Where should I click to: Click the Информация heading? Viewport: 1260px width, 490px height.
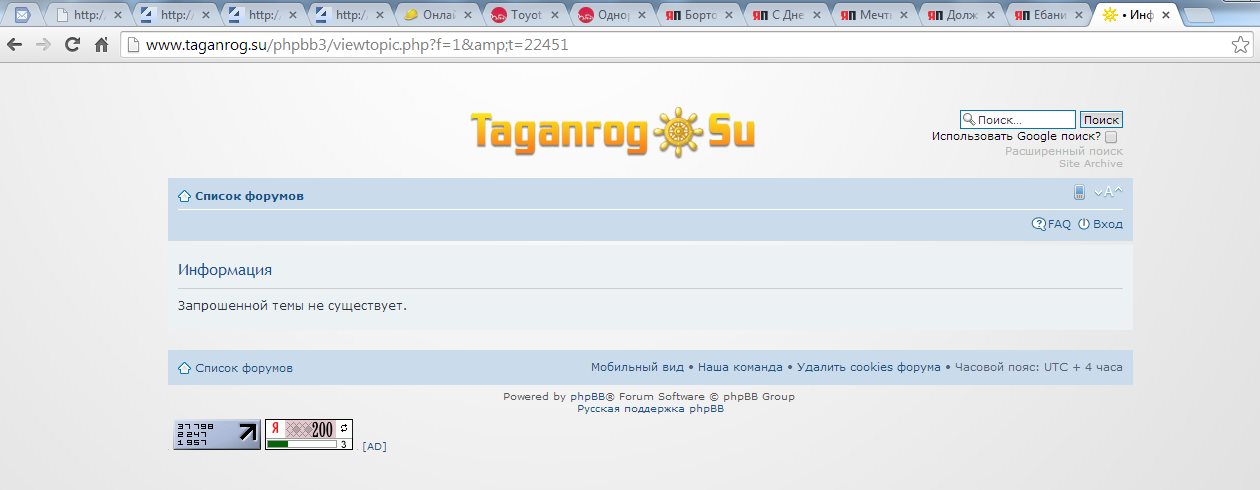tap(225, 270)
